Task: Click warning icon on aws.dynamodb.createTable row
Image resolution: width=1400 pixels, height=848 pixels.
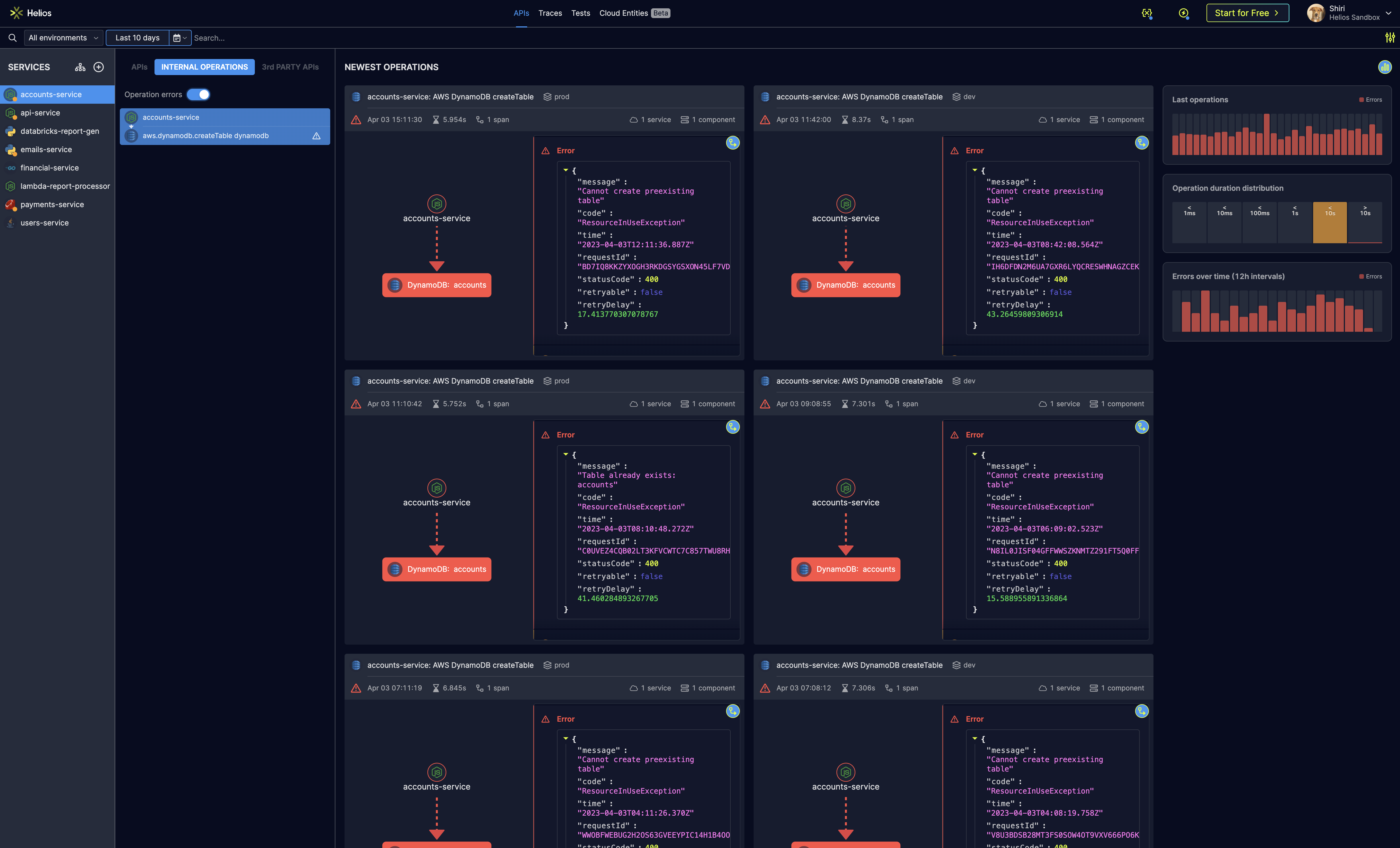Action: tap(316, 136)
